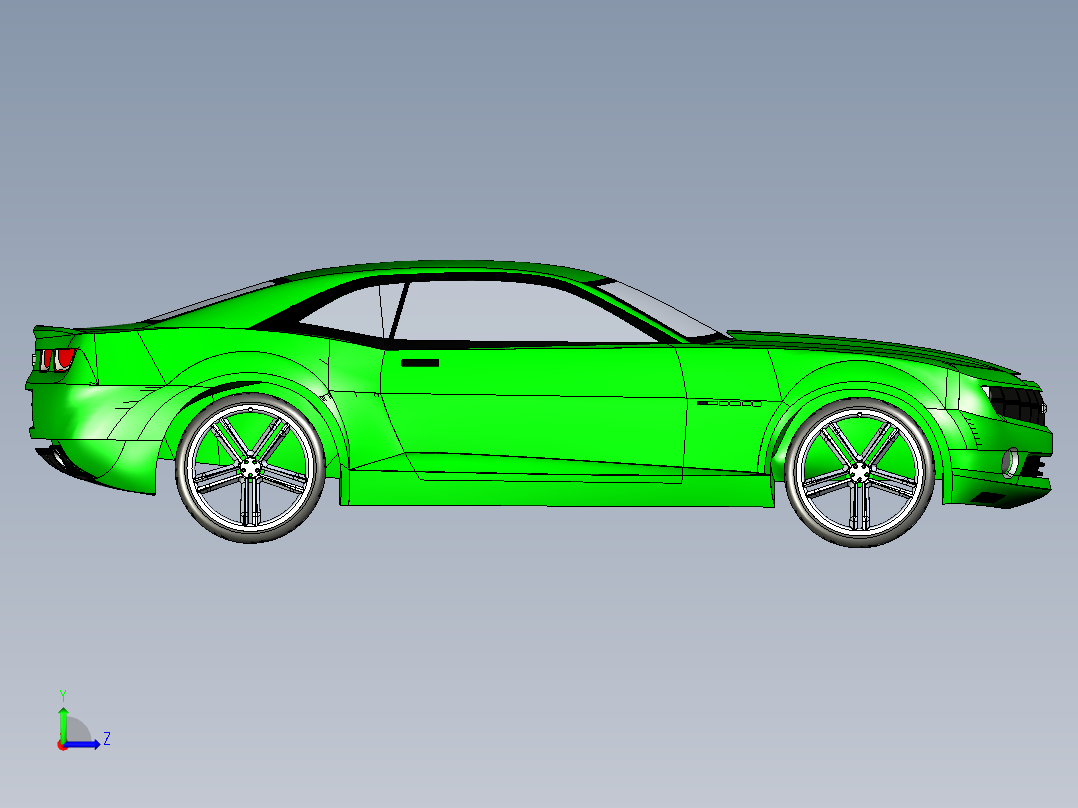Select the fender badge emblem behind front wheel
This screenshot has width=1078, height=808.
click(x=729, y=404)
